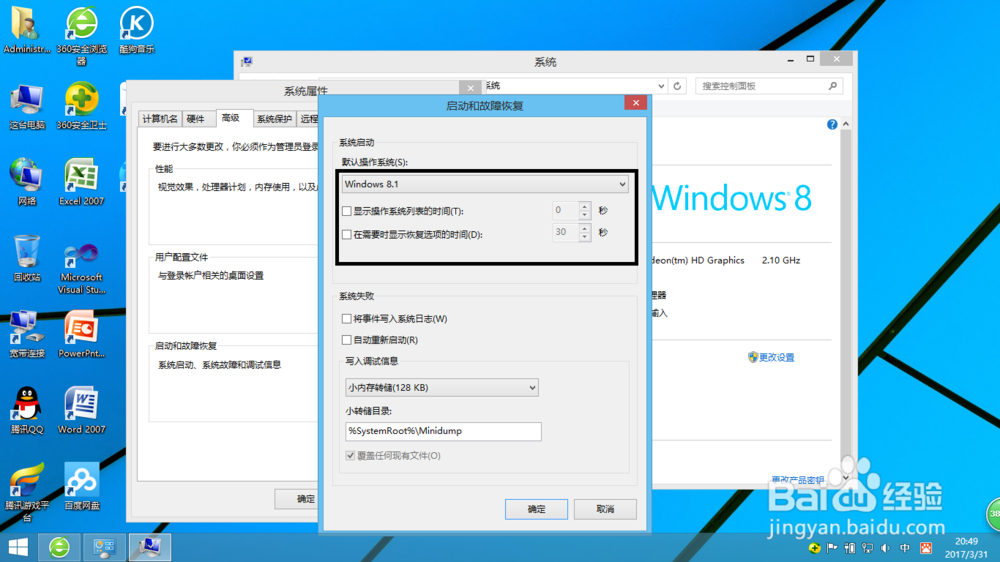Open the Administrator folder on desktop
Image resolution: width=1000 pixels, height=562 pixels.
pos(26,29)
